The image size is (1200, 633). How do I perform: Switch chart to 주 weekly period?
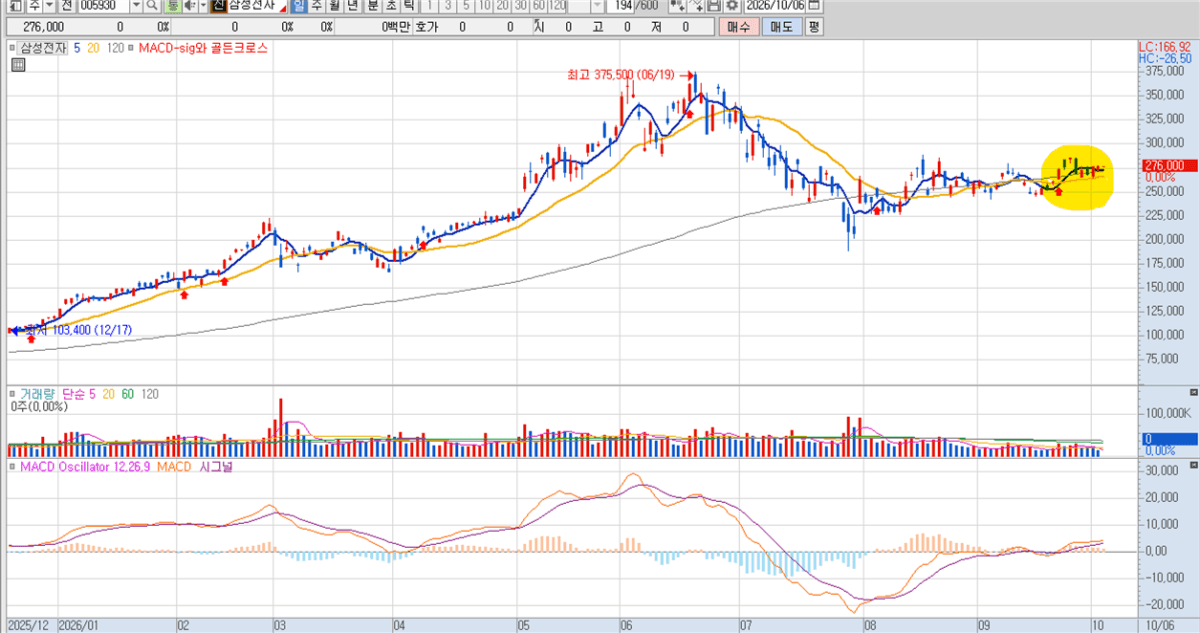317,6
